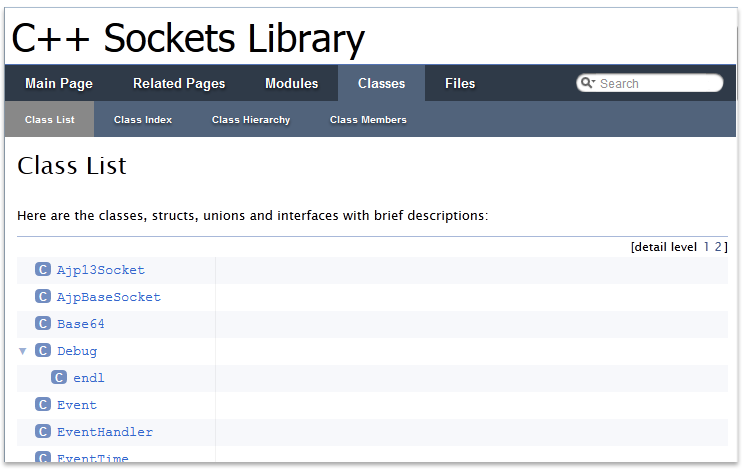
Task: Follow the Event class link
Action: 77,405
